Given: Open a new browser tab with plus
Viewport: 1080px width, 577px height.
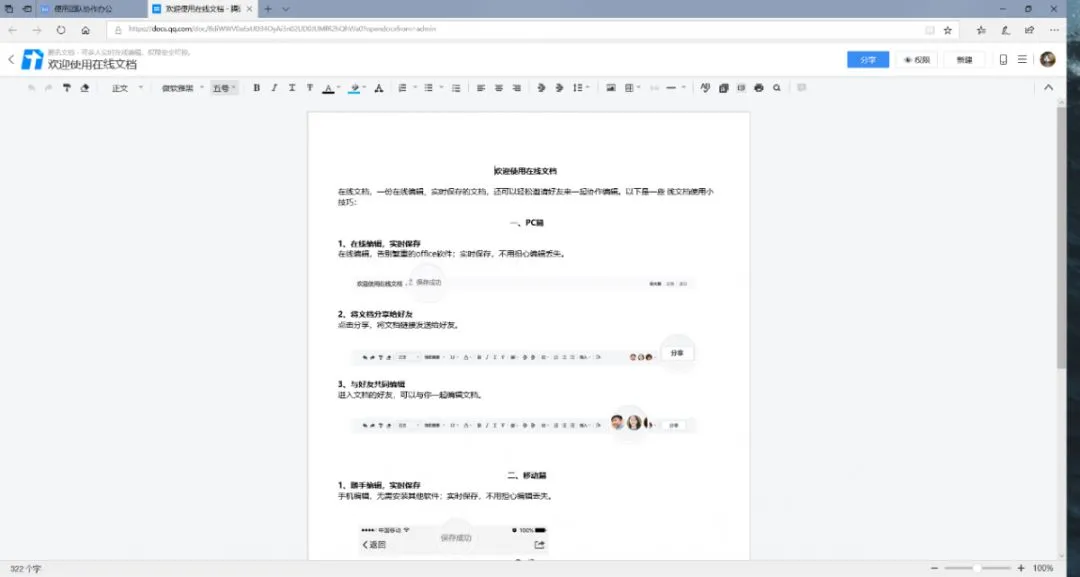Looking at the screenshot, I should (x=268, y=9).
